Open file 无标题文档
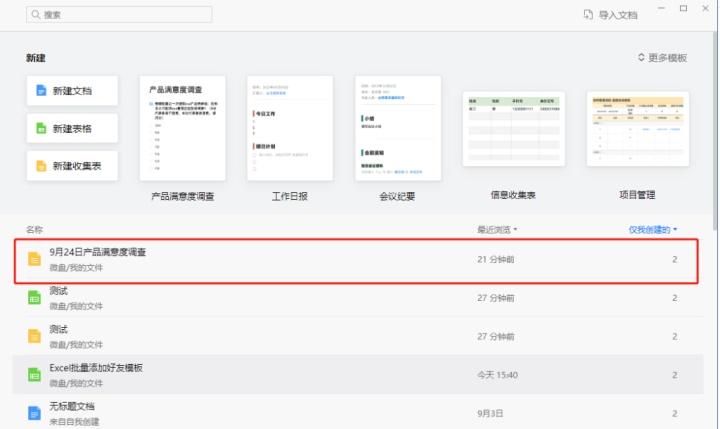The width and height of the screenshot is (720, 429). [358, 412]
